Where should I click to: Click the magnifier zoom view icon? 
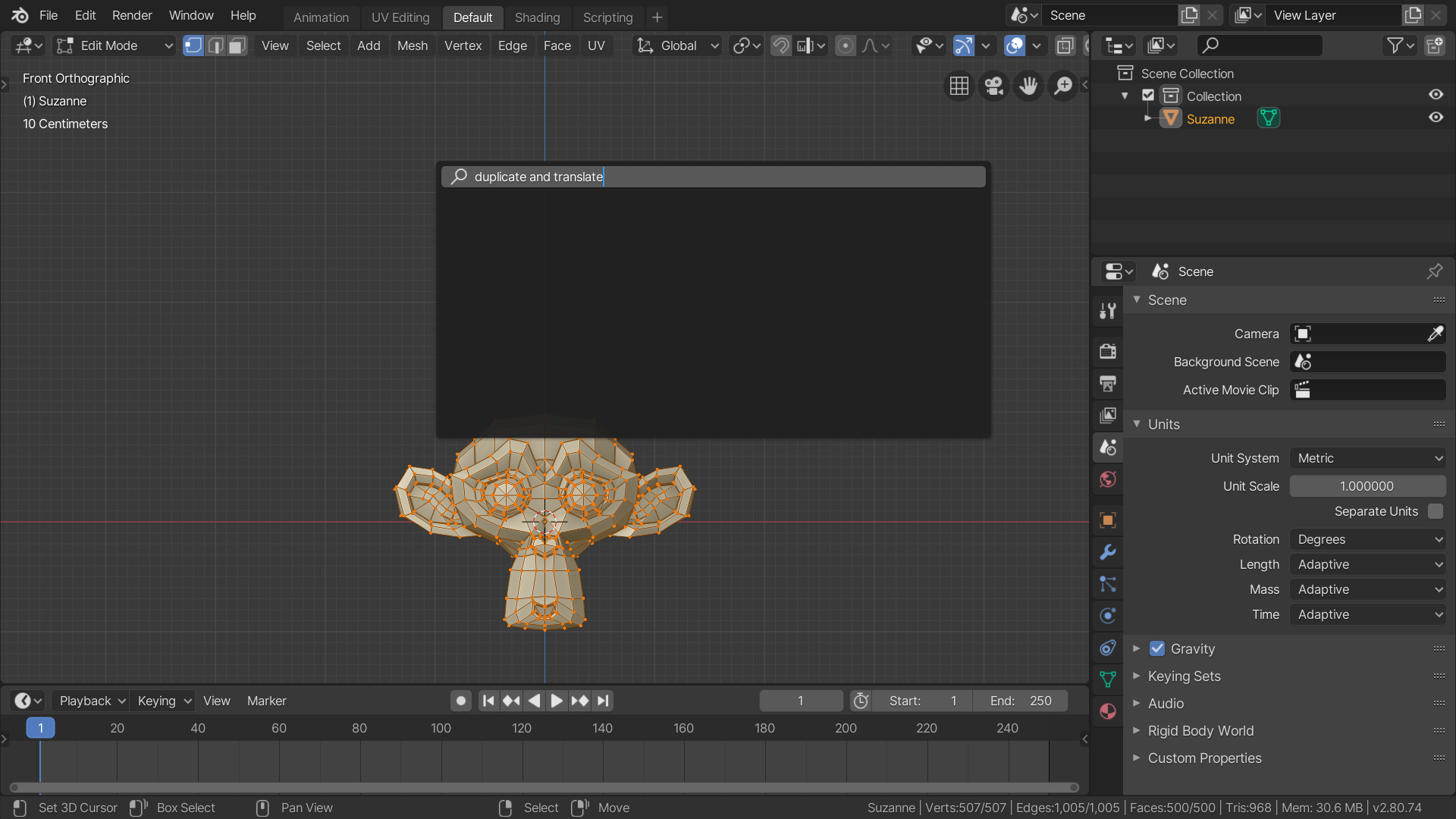[x=1064, y=86]
